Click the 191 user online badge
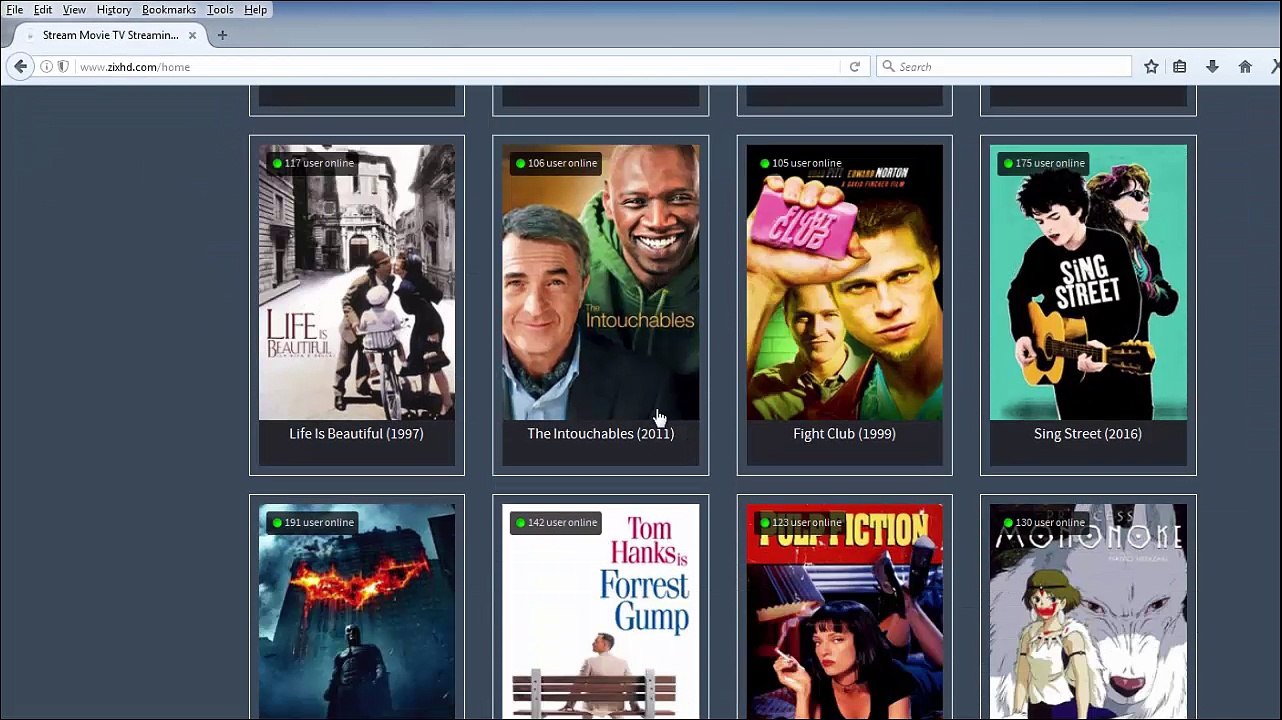 coord(313,523)
